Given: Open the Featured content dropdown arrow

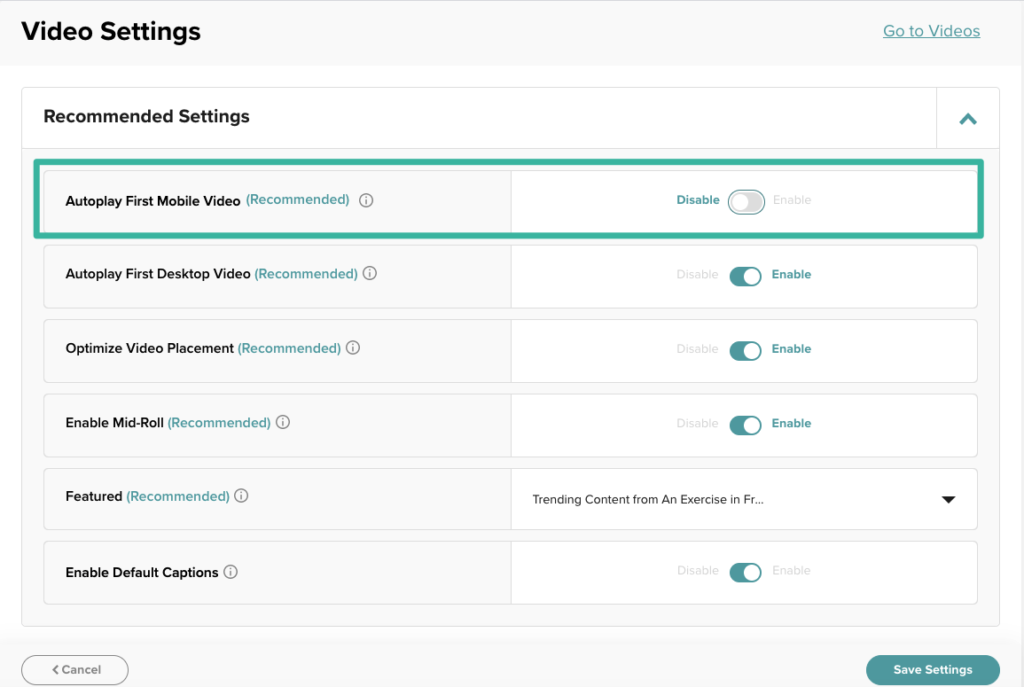Looking at the screenshot, I should [x=948, y=500].
